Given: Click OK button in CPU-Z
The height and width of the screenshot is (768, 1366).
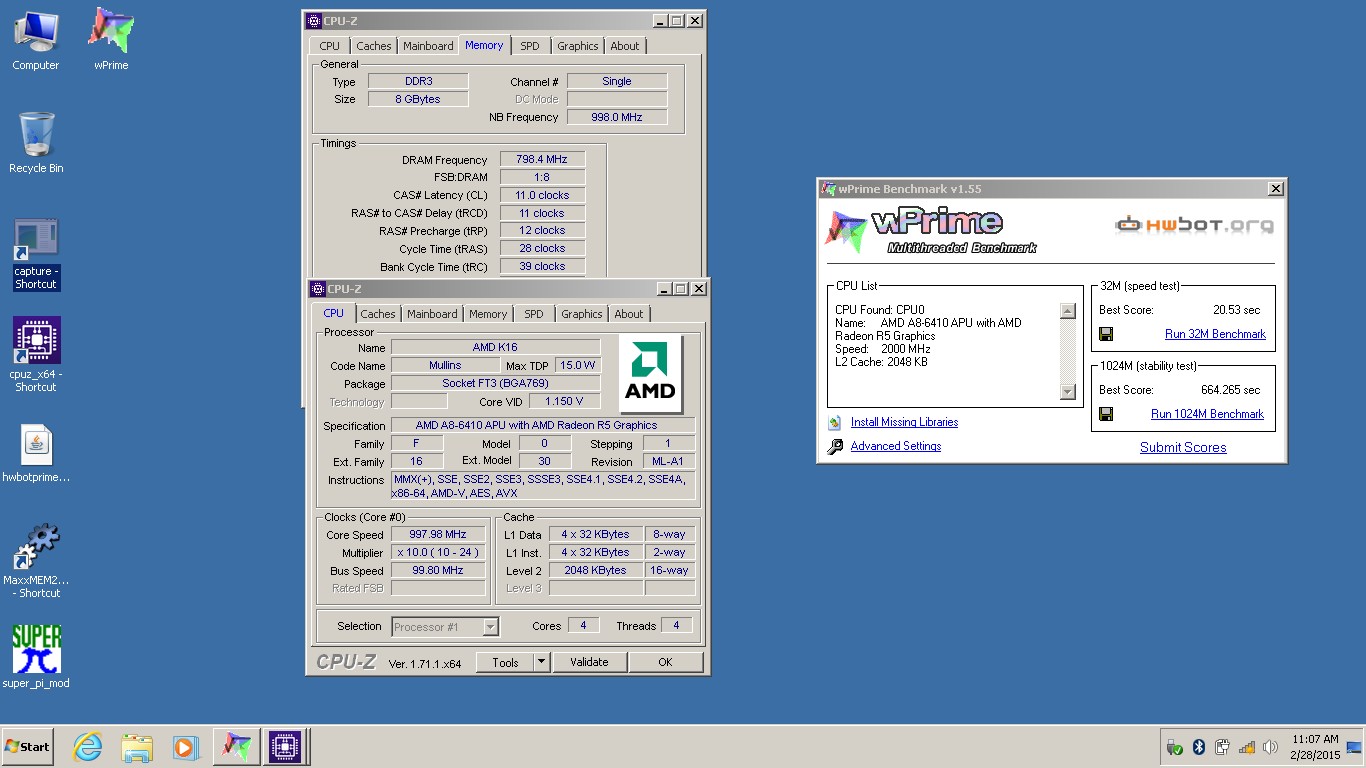Looking at the screenshot, I should pyautogui.click(x=665, y=662).
